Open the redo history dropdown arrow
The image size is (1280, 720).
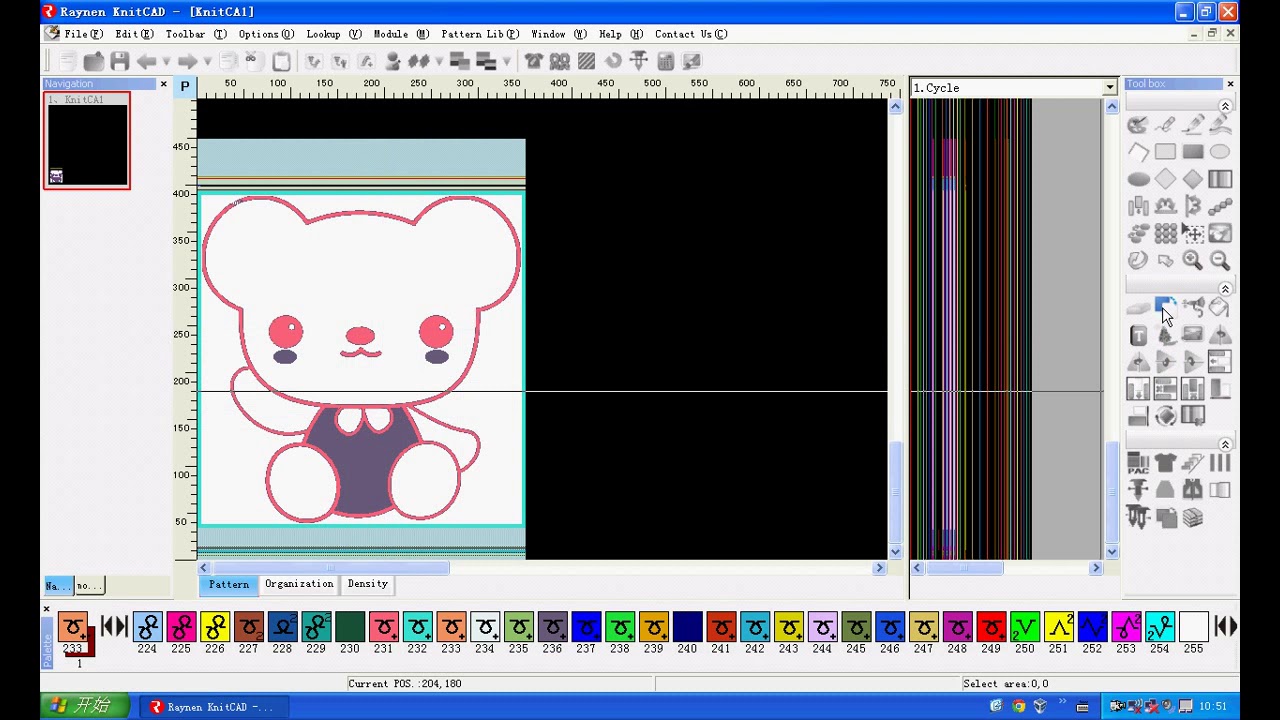point(207,62)
